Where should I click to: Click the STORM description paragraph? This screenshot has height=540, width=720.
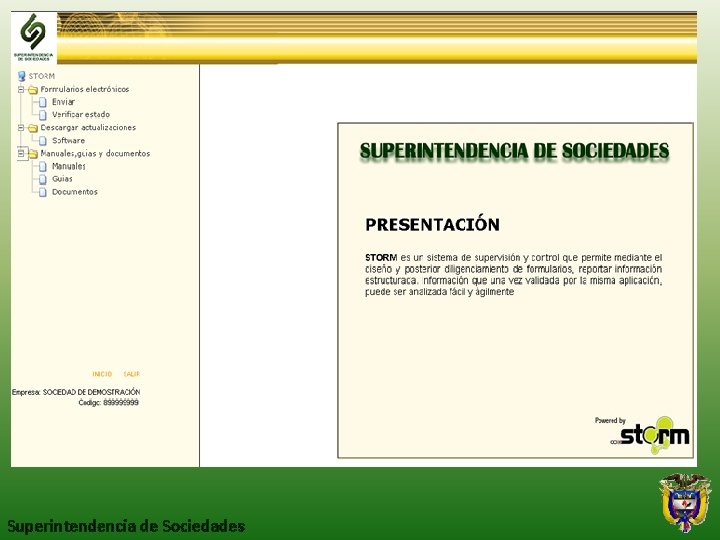(x=513, y=275)
